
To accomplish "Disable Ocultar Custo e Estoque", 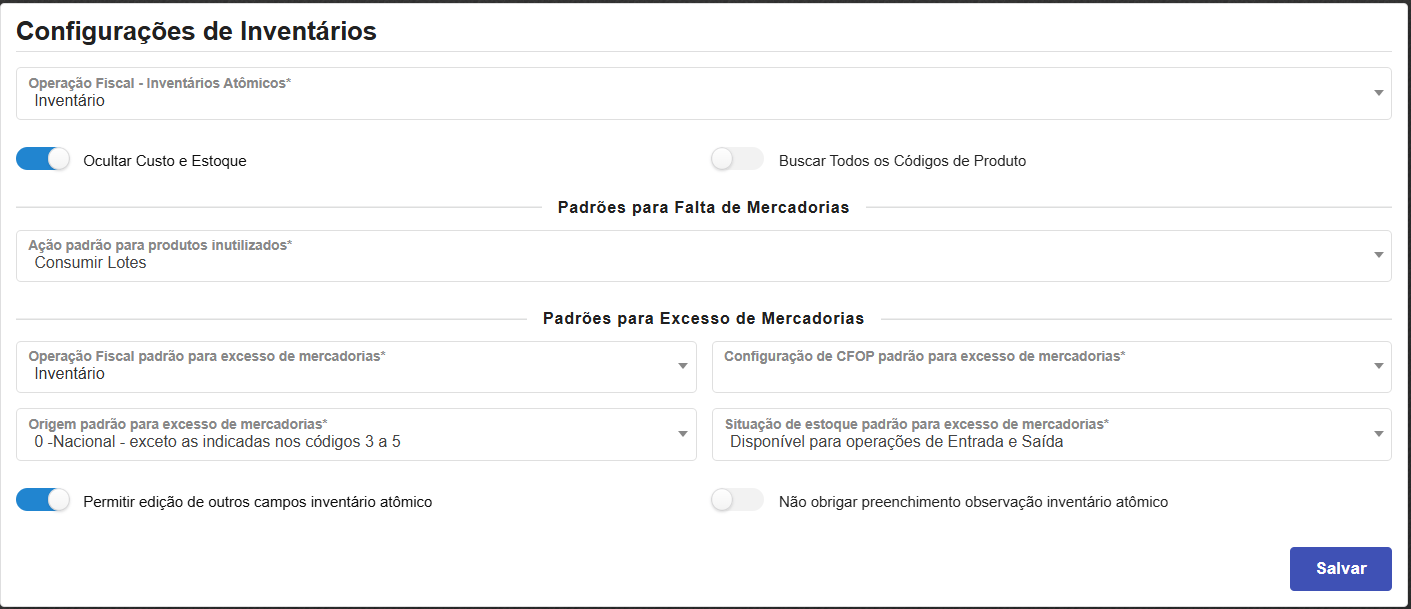I will 42,158.
